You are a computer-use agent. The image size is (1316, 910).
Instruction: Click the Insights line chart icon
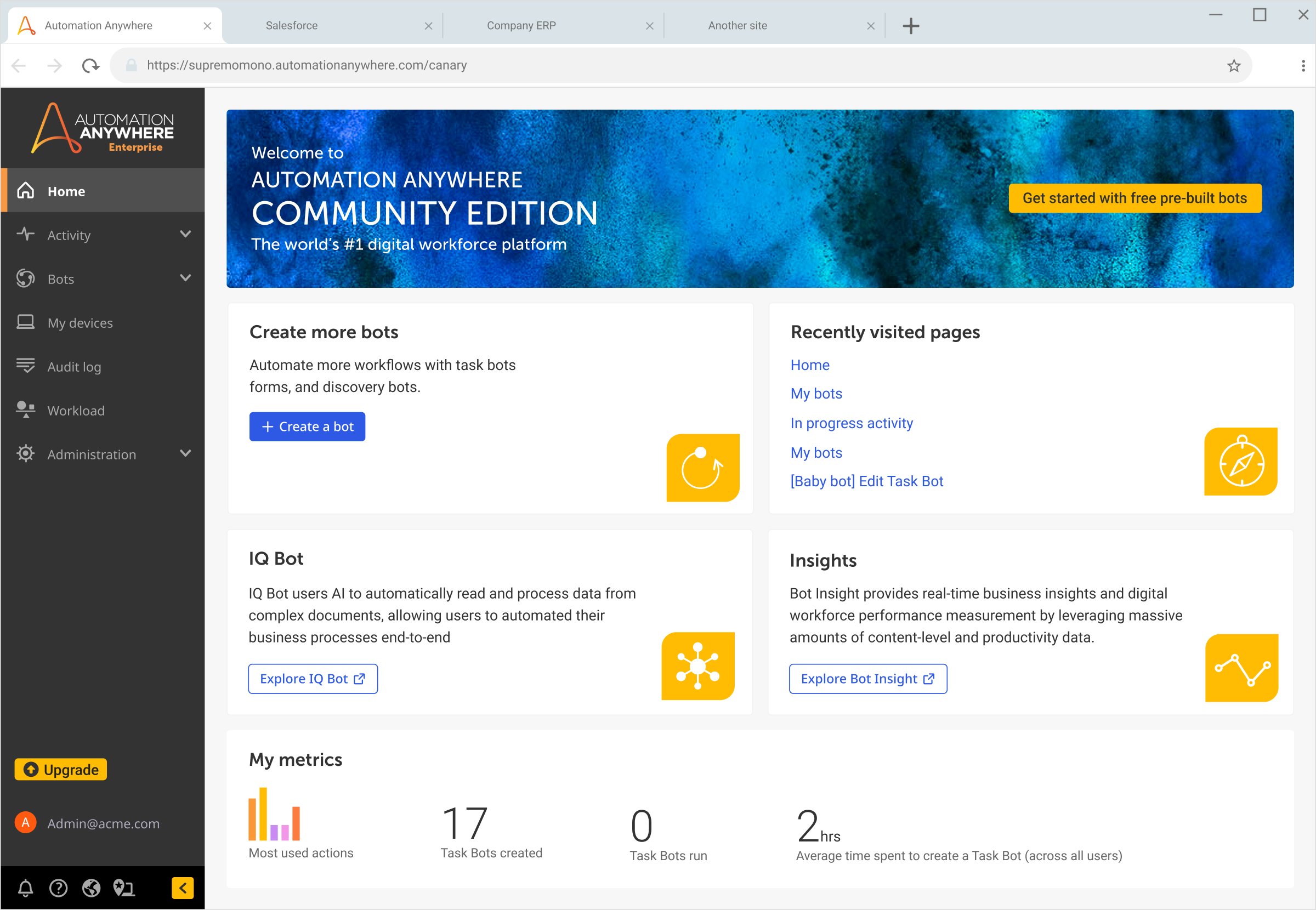click(x=1241, y=668)
